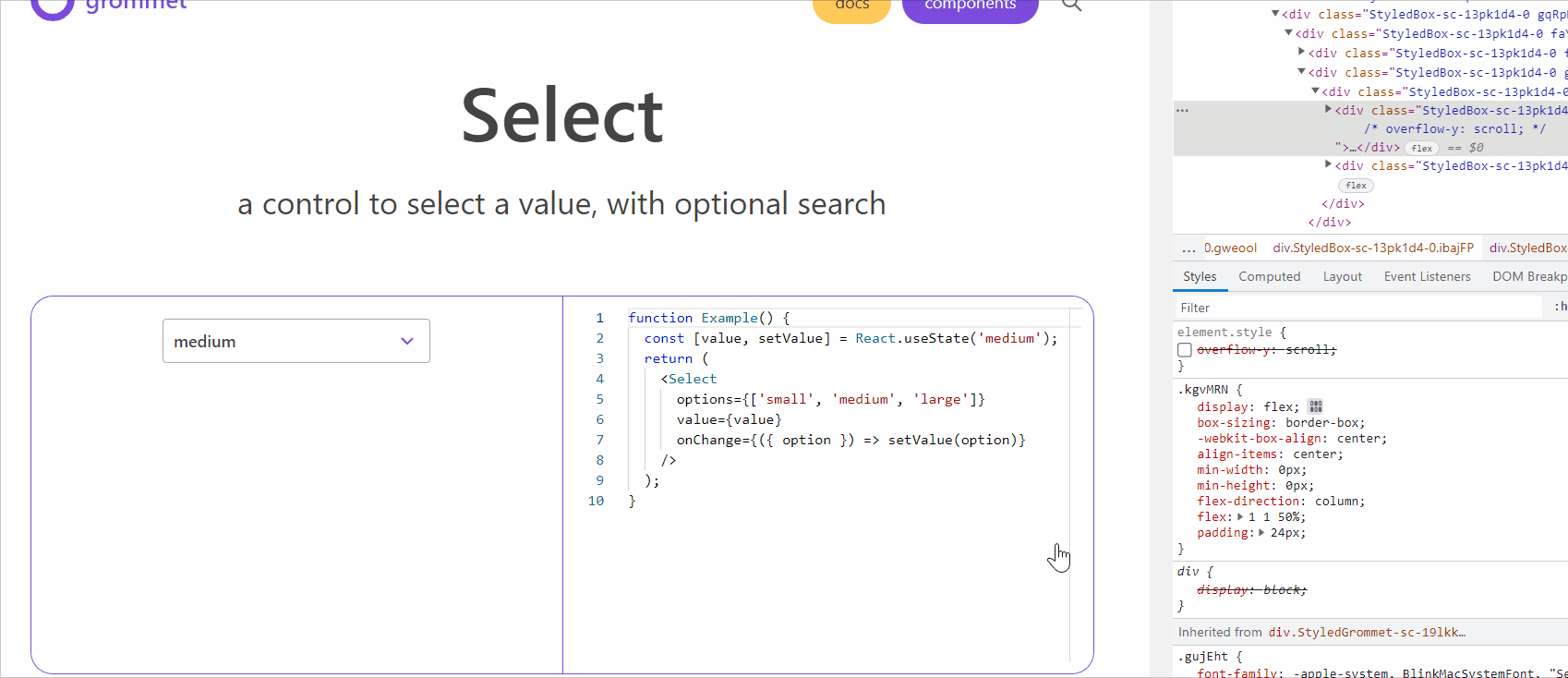Image resolution: width=1568 pixels, height=678 pixels.
Task: Switch to the Computed tab
Action: 1270,276
